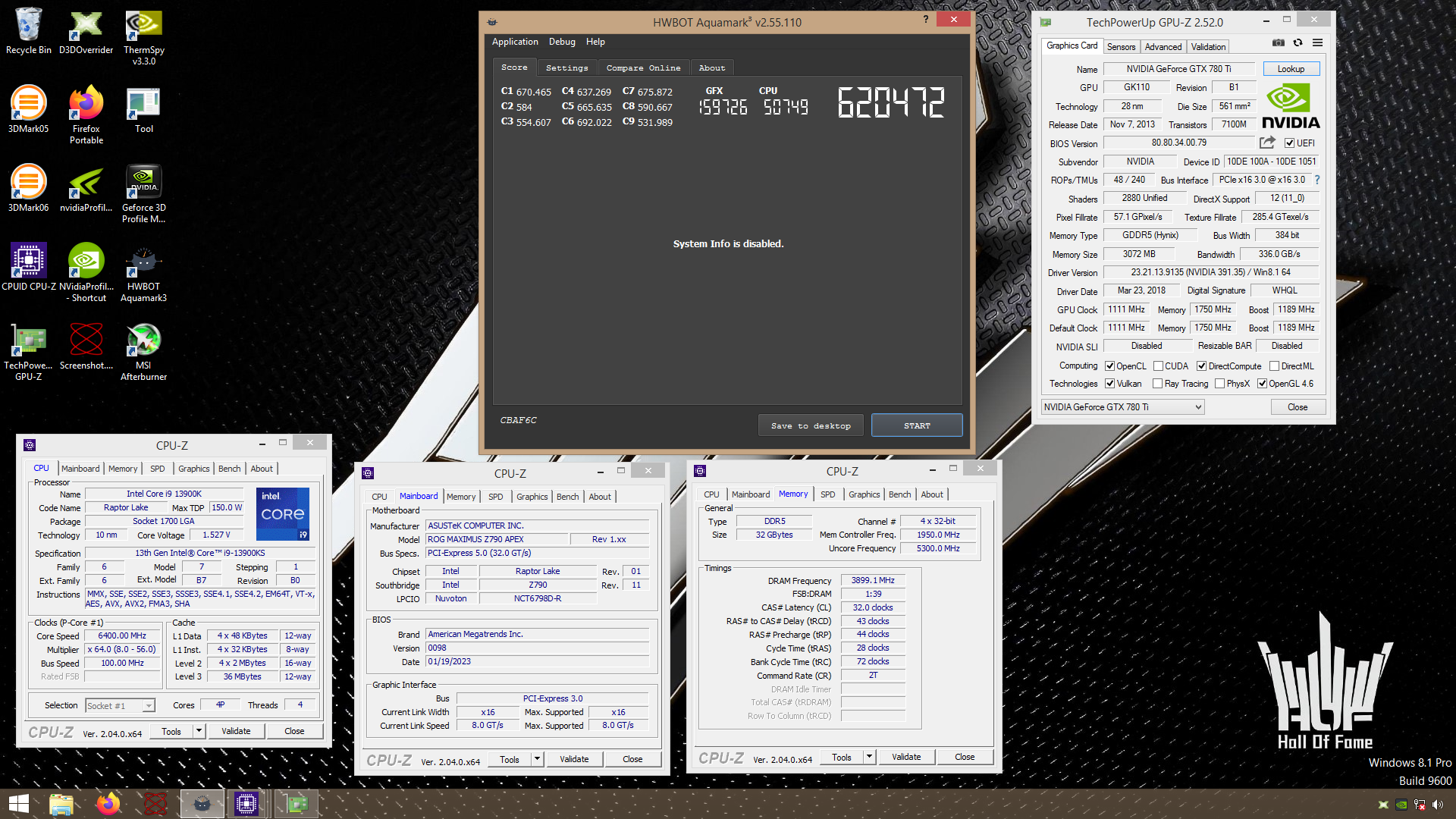
Task: Click the GPU-Z screenshot camera icon
Action: point(1279,43)
